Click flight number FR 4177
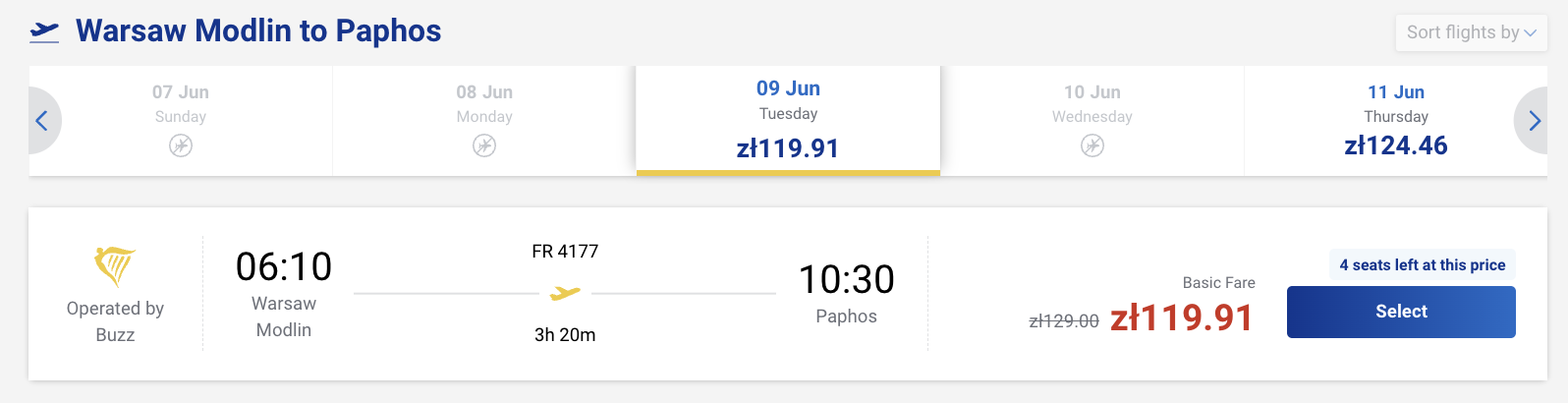The width and height of the screenshot is (1568, 403). pos(565,252)
